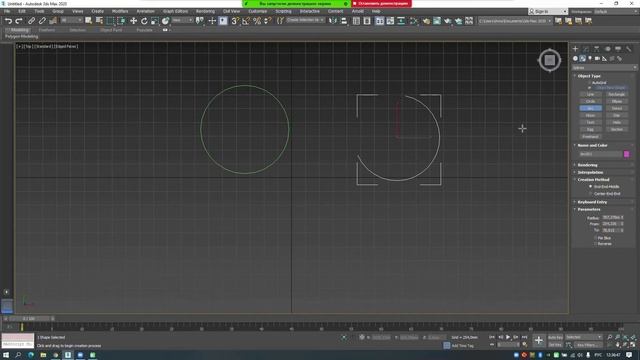
Task: Open the Rendering menu
Action: (205, 11)
